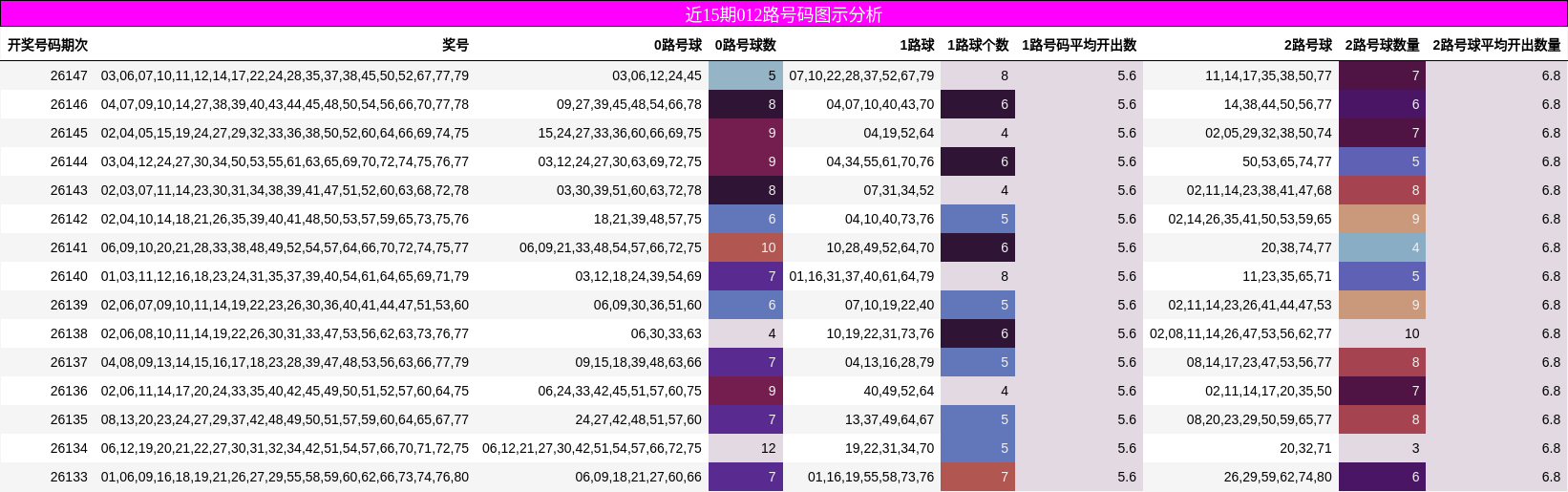
Task: Select the 1路球 column header
Action: (917, 45)
